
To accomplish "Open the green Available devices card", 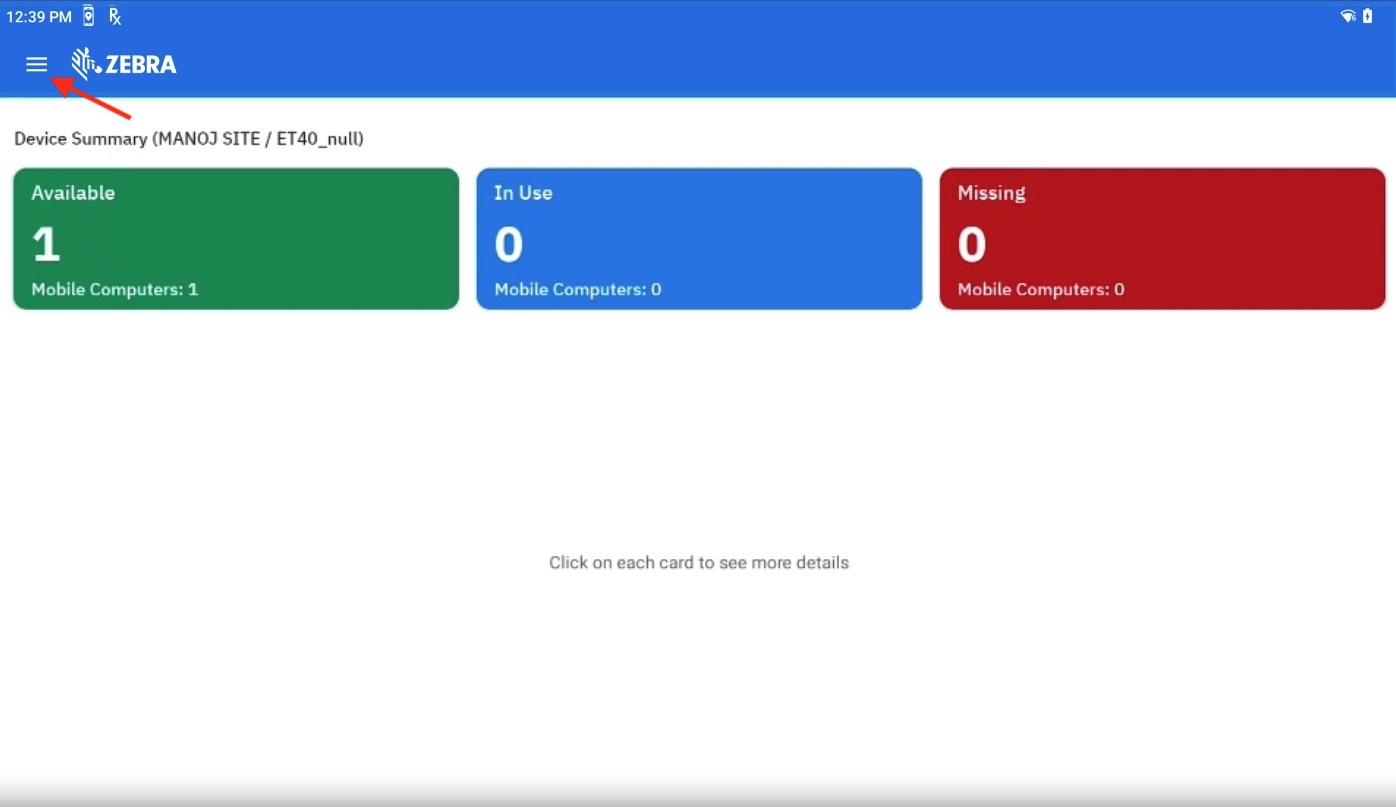I will click(x=236, y=238).
